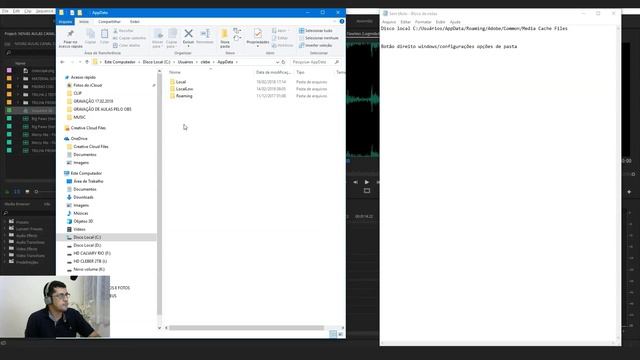Open the Compartilhar ribbon tab
The height and width of the screenshot is (360, 640).
(x=109, y=22)
